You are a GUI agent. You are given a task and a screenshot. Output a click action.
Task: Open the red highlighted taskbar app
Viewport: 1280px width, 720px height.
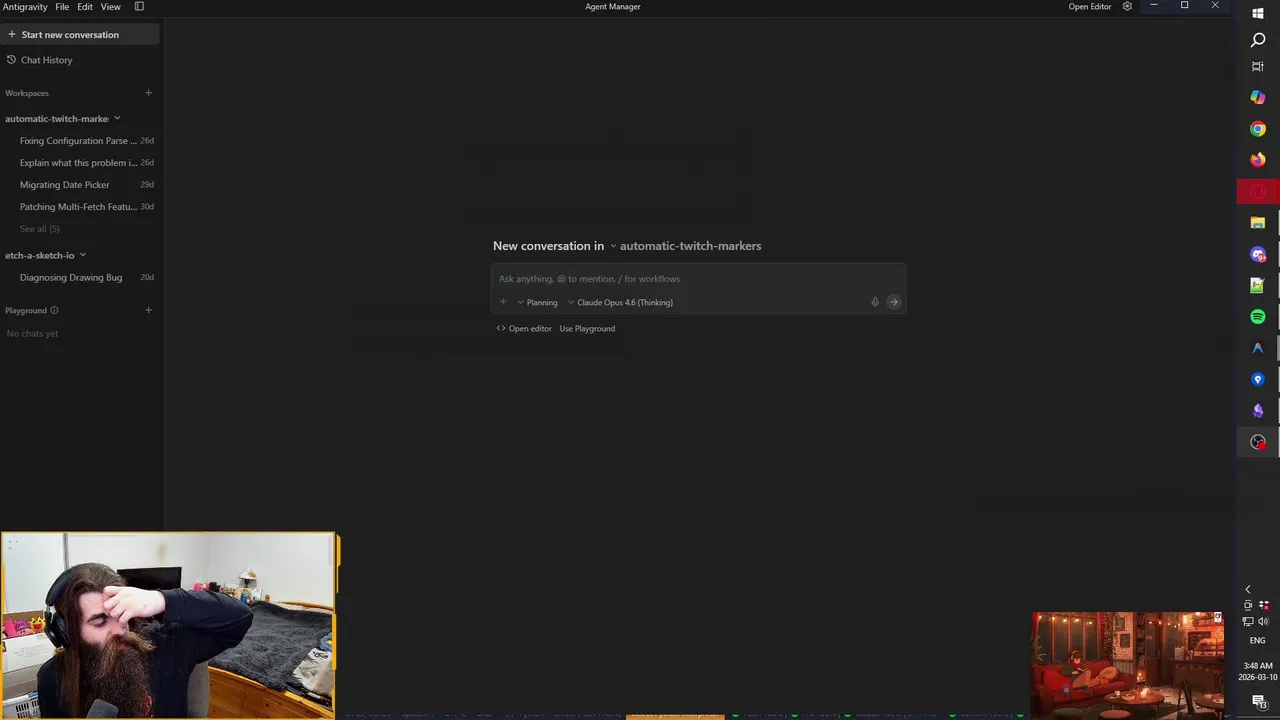pos(1258,191)
